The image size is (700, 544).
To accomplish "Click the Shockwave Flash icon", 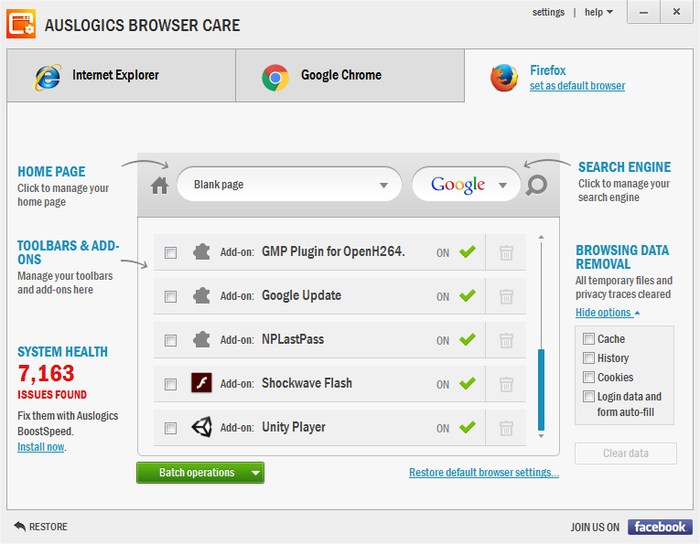I will 201,383.
